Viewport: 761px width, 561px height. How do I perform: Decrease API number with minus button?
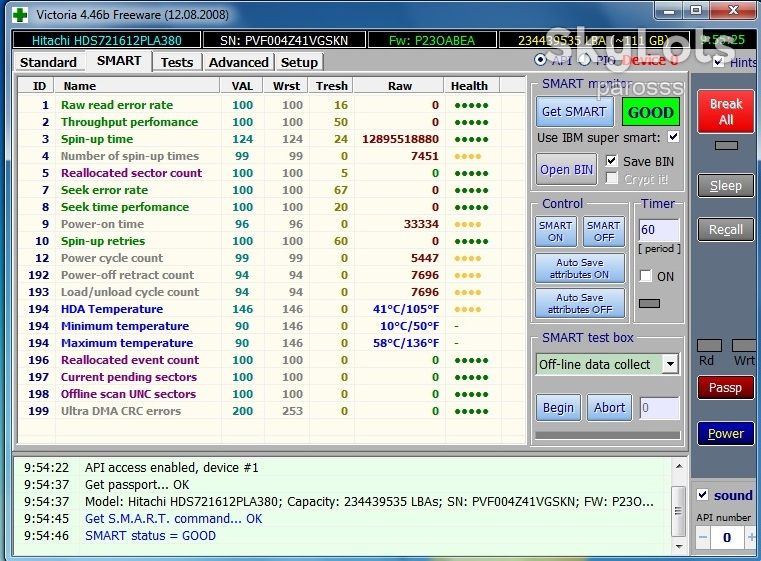point(703,537)
